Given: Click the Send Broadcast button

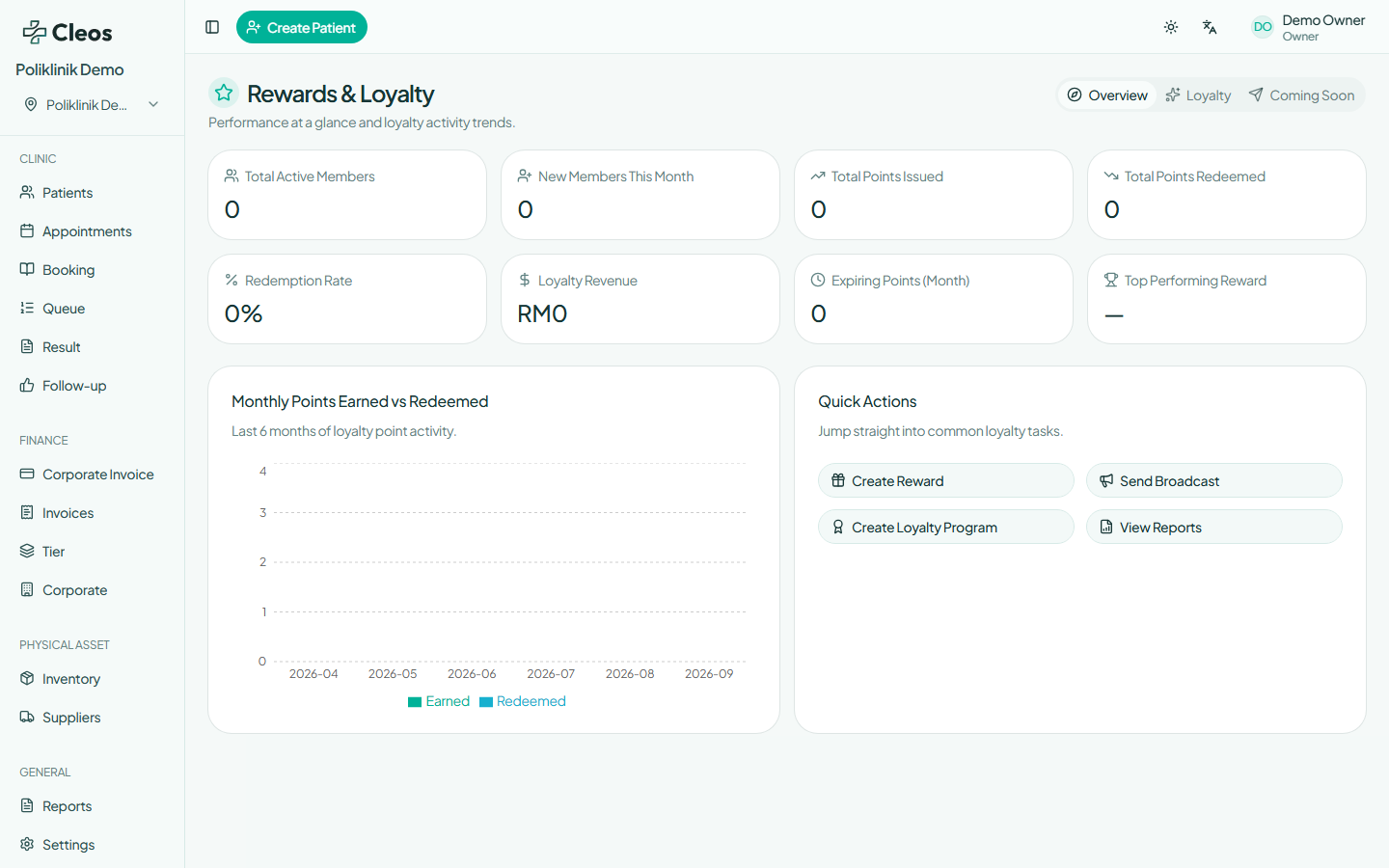Looking at the screenshot, I should pos(1214,480).
